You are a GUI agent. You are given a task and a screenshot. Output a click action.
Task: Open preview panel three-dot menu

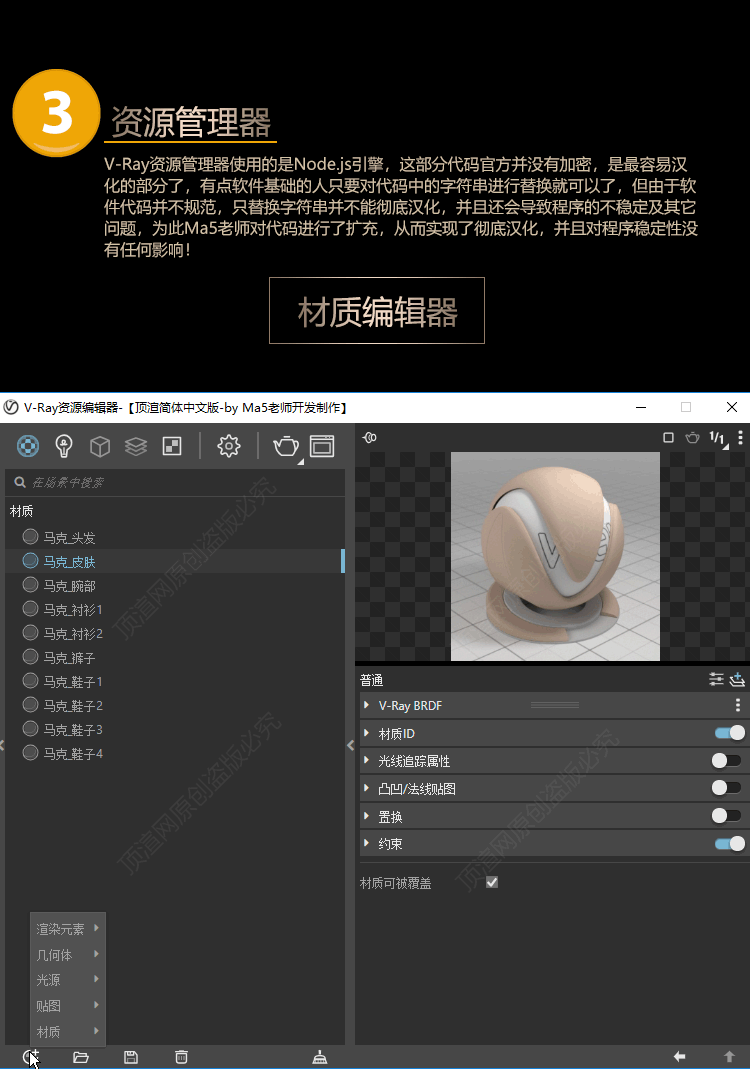pyautogui.click(x=740, y=438)
